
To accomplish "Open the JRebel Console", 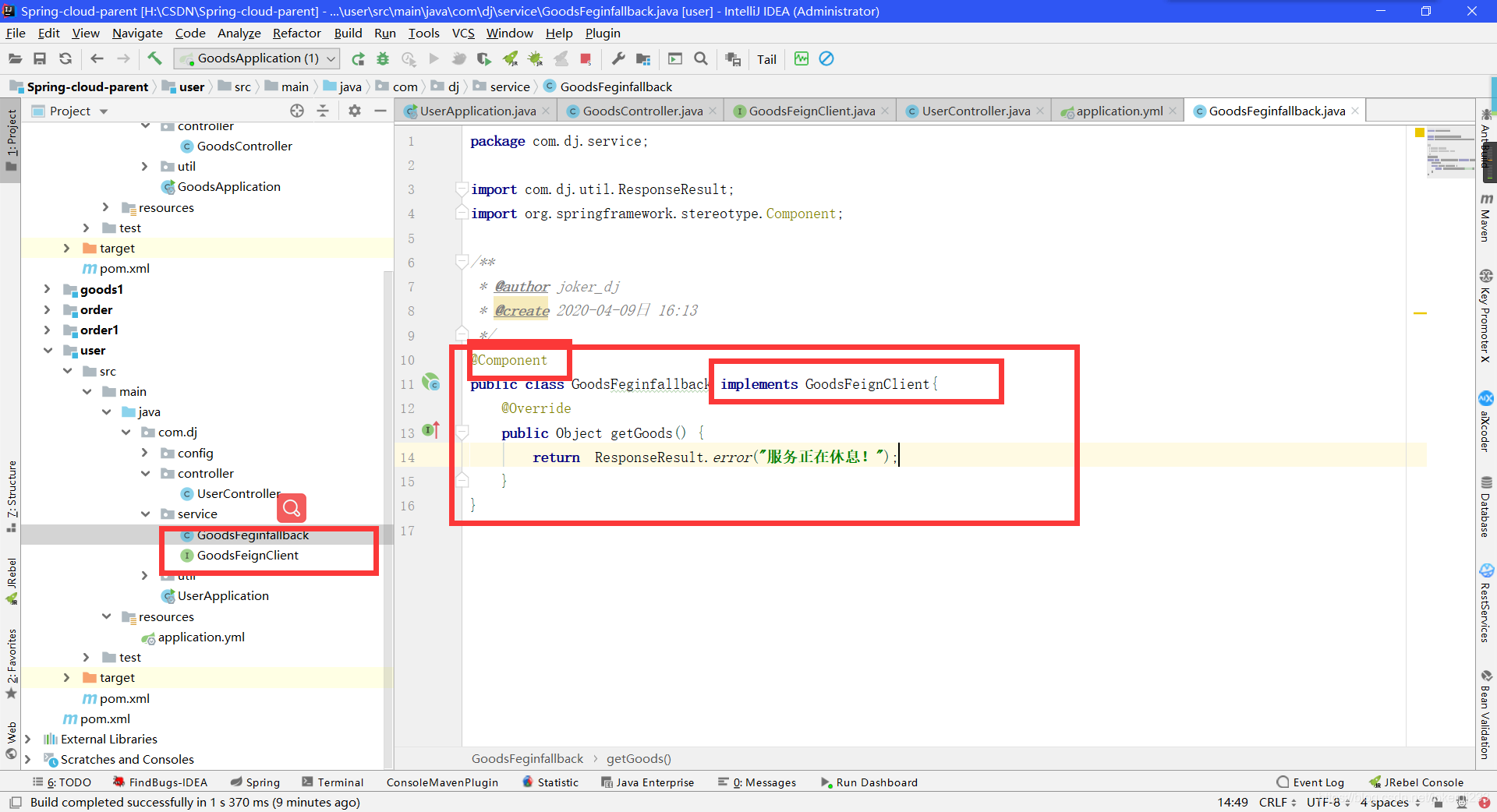I will (1417, 782).
